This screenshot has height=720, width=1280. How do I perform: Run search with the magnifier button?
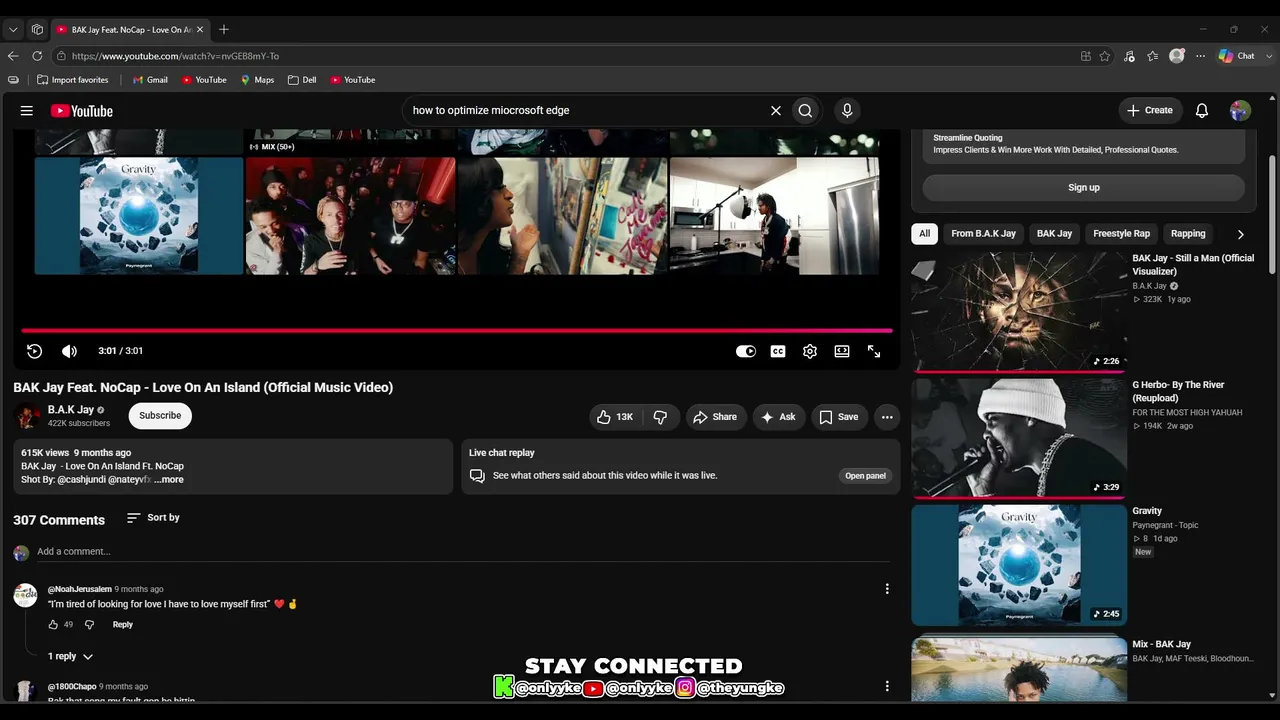click(x=805, y=111)
